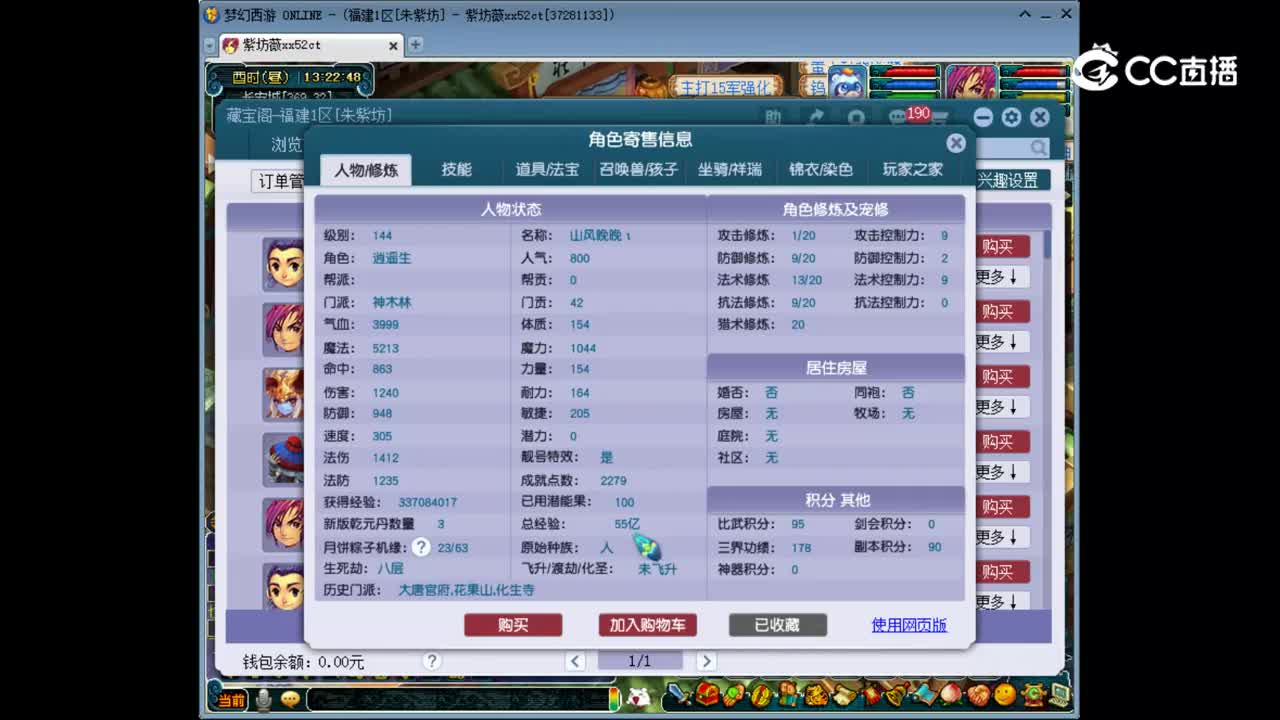This screenshot has height=720, width=1280.
Task: Click the peach icon in bottom toolbar
Action: click(951, 693)
